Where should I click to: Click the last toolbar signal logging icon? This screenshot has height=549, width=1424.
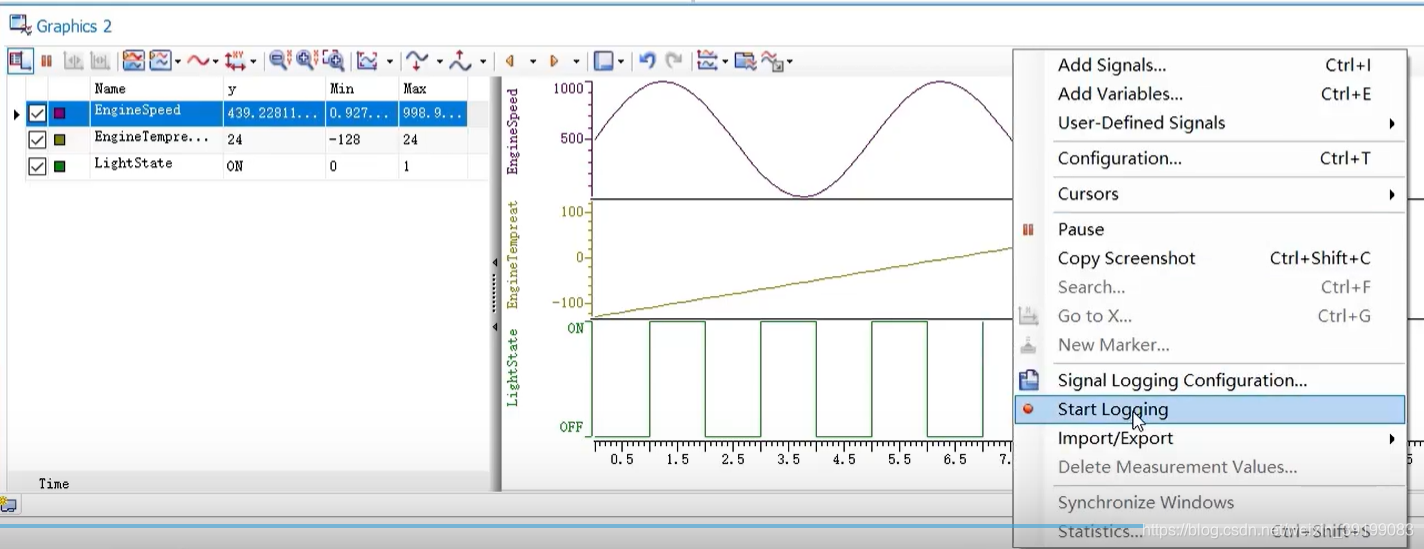[x=773, y=62]
